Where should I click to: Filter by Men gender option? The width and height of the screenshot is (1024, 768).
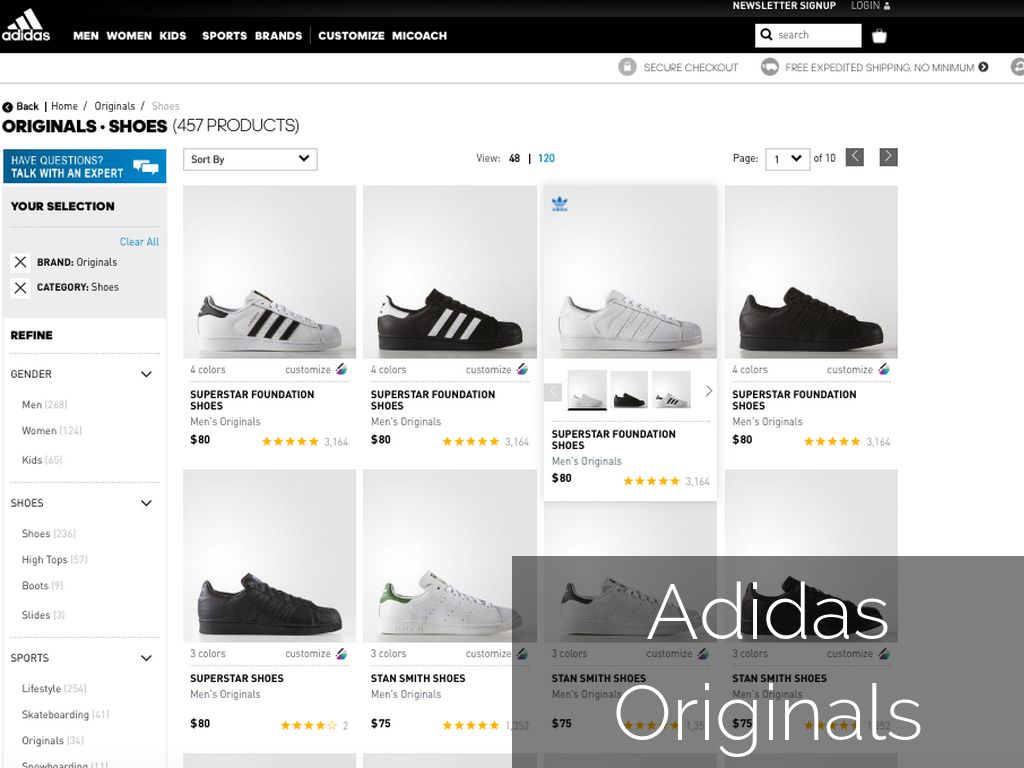(x=32, y=405)
